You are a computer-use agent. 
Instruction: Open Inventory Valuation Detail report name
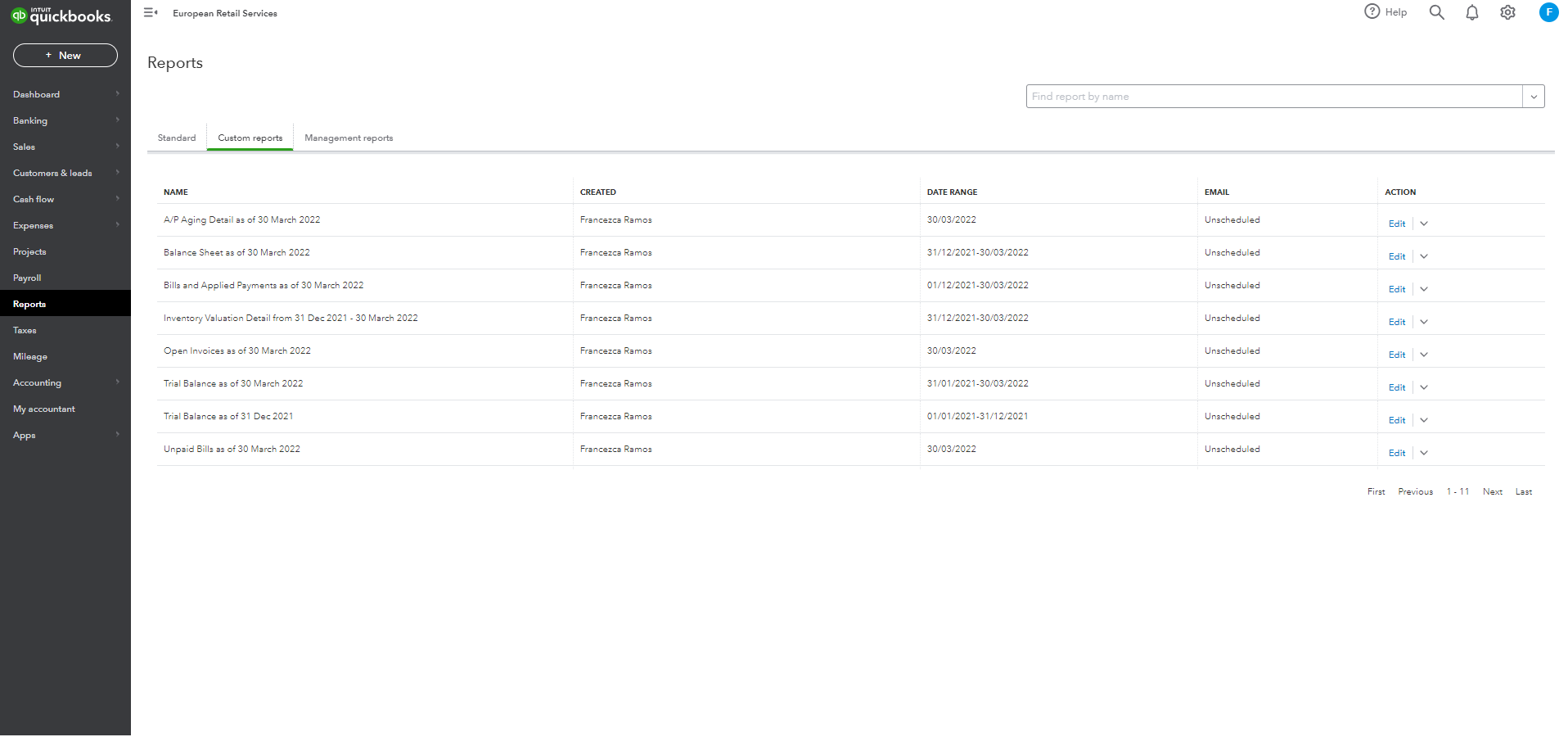coord(291,318)
